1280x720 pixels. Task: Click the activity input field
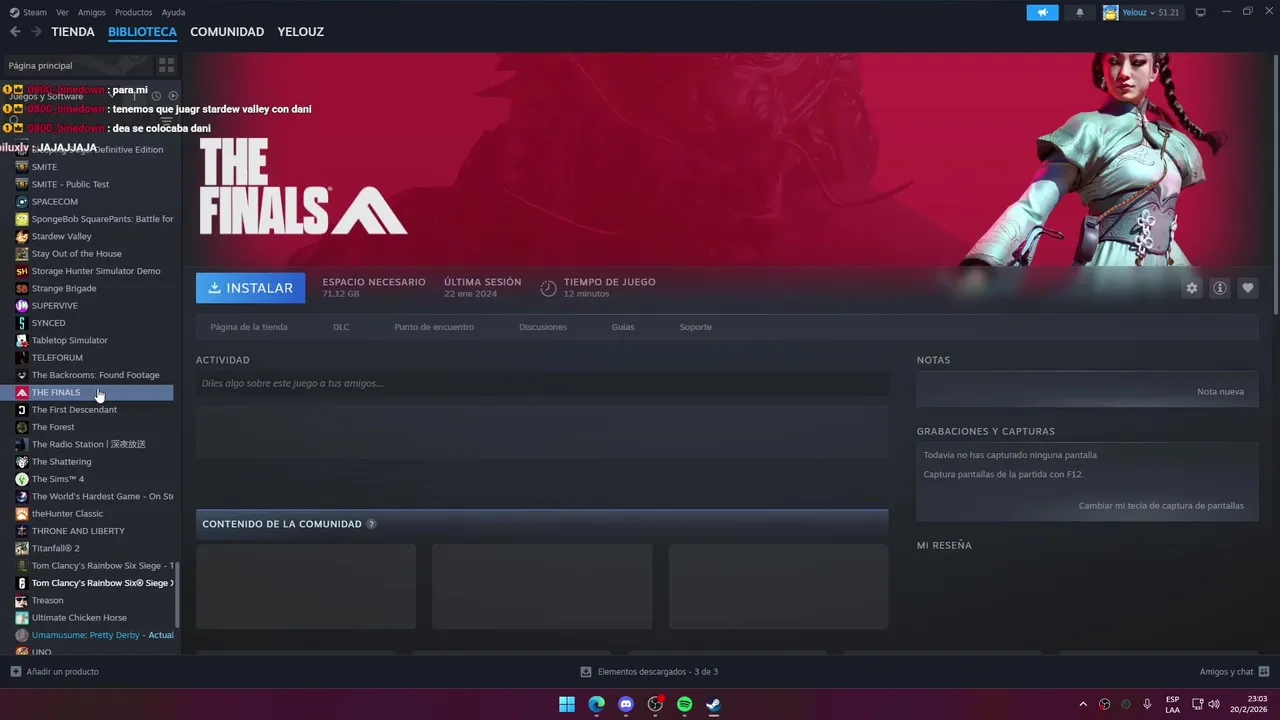(x=542, y=383)
